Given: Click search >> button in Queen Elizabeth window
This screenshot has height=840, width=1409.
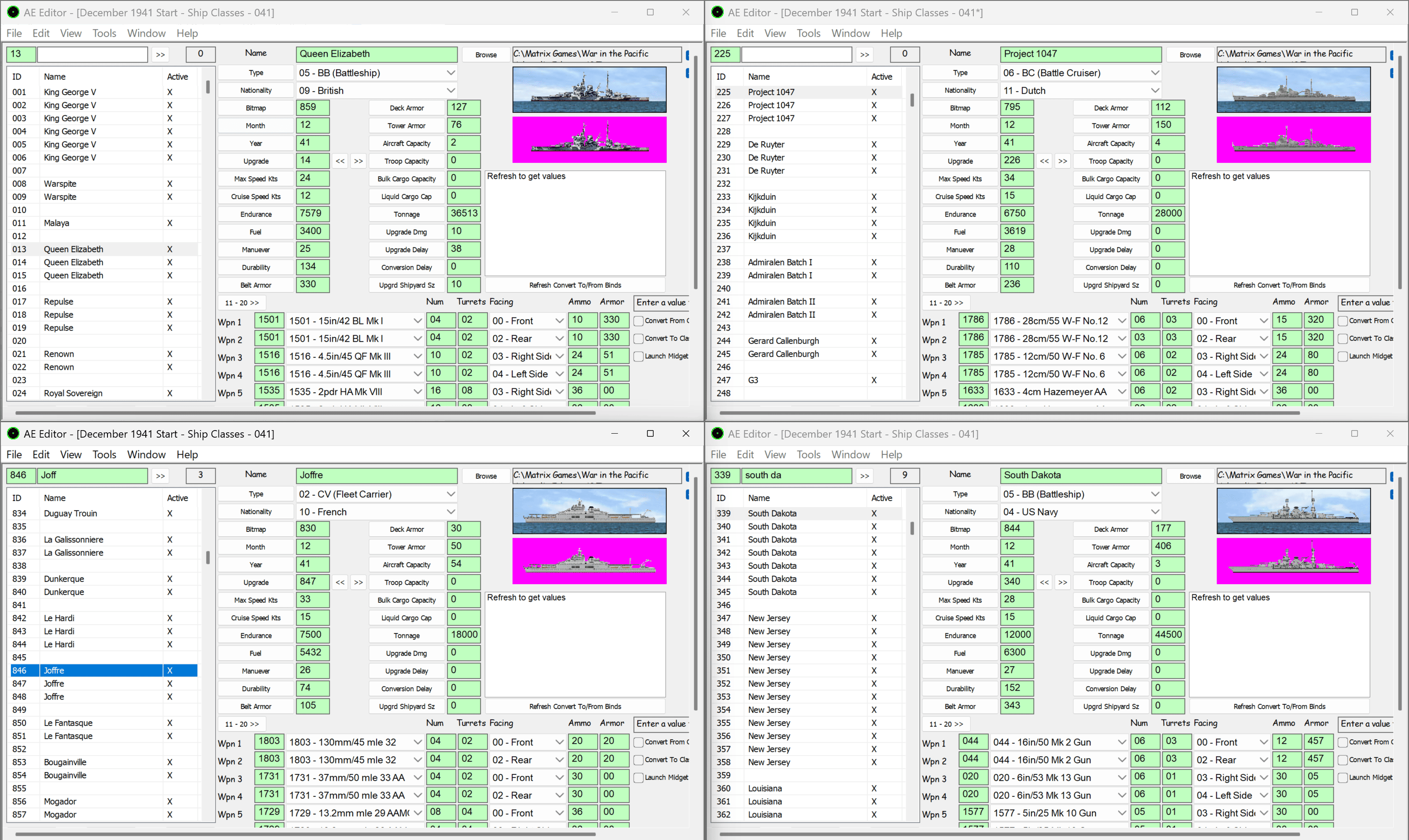Looking at the screenshot, I should (x=160, y=54).
